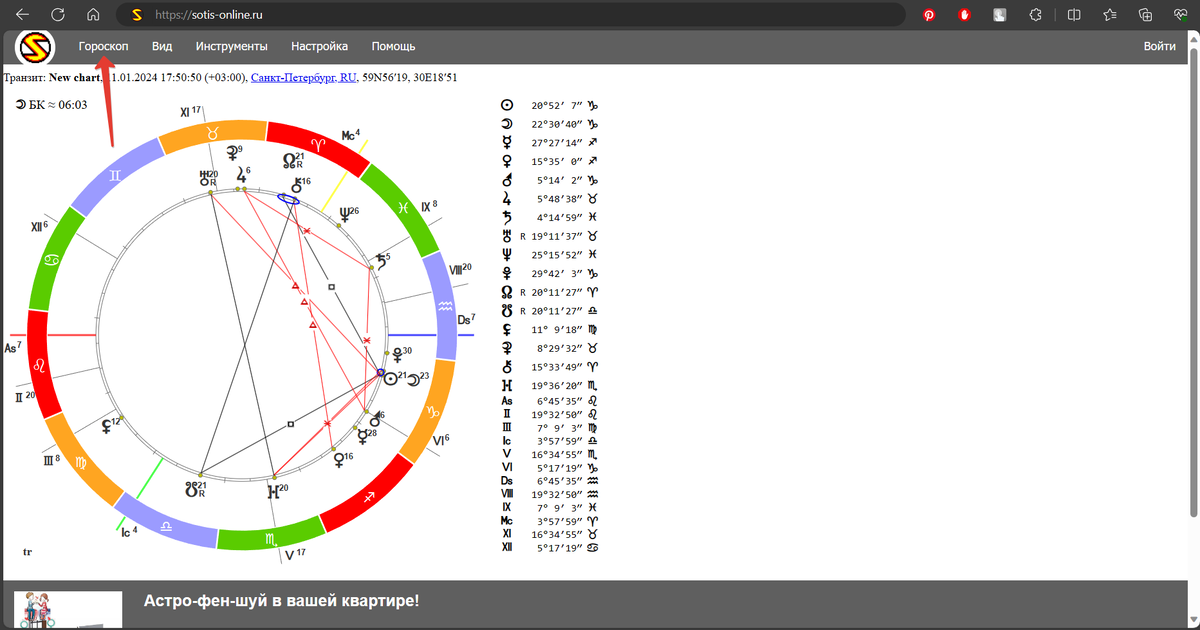Viewport: 1200px width, 630px height.
Task: Select the orange Taurus zodiac segment
Action: click(215, 134)
